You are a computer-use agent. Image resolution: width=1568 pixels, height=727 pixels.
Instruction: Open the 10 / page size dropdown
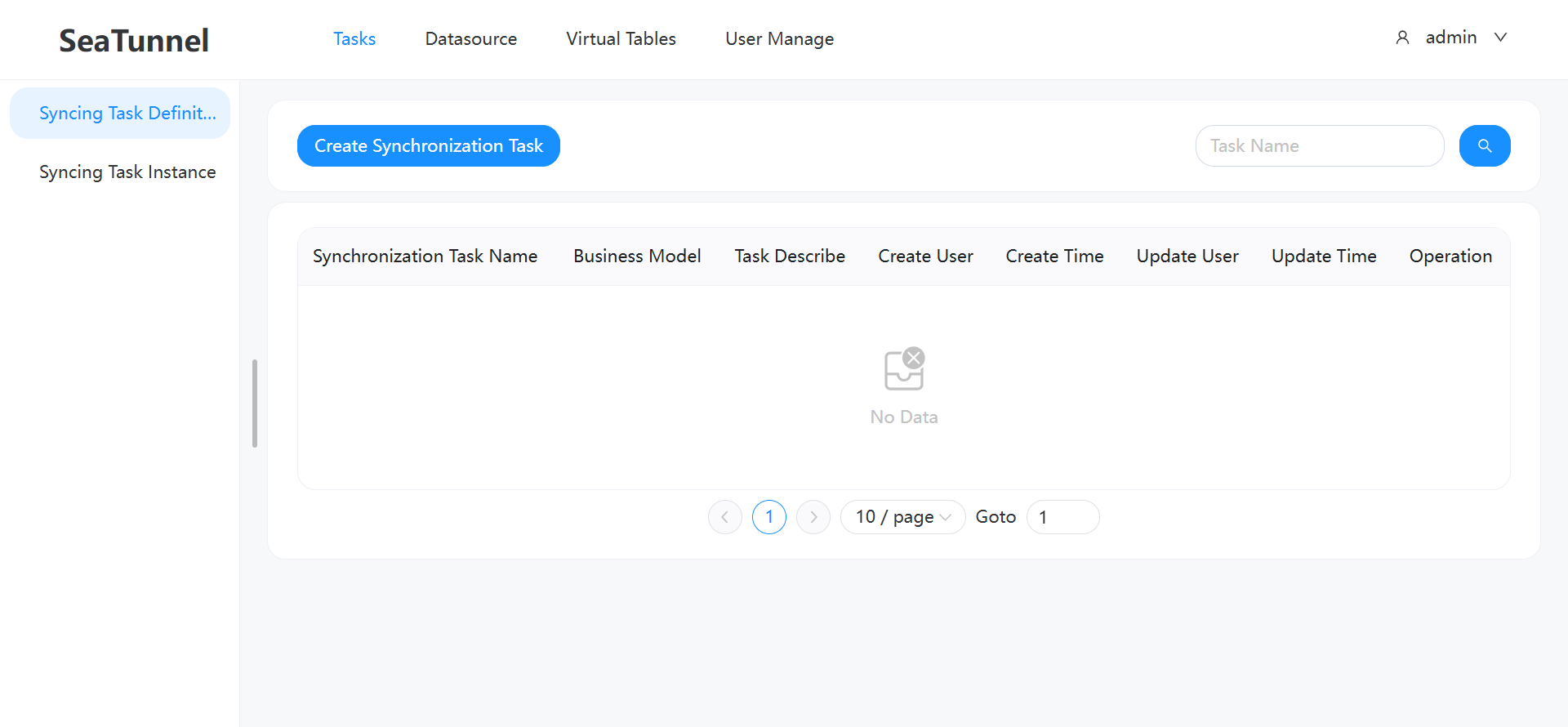(902, 517)
